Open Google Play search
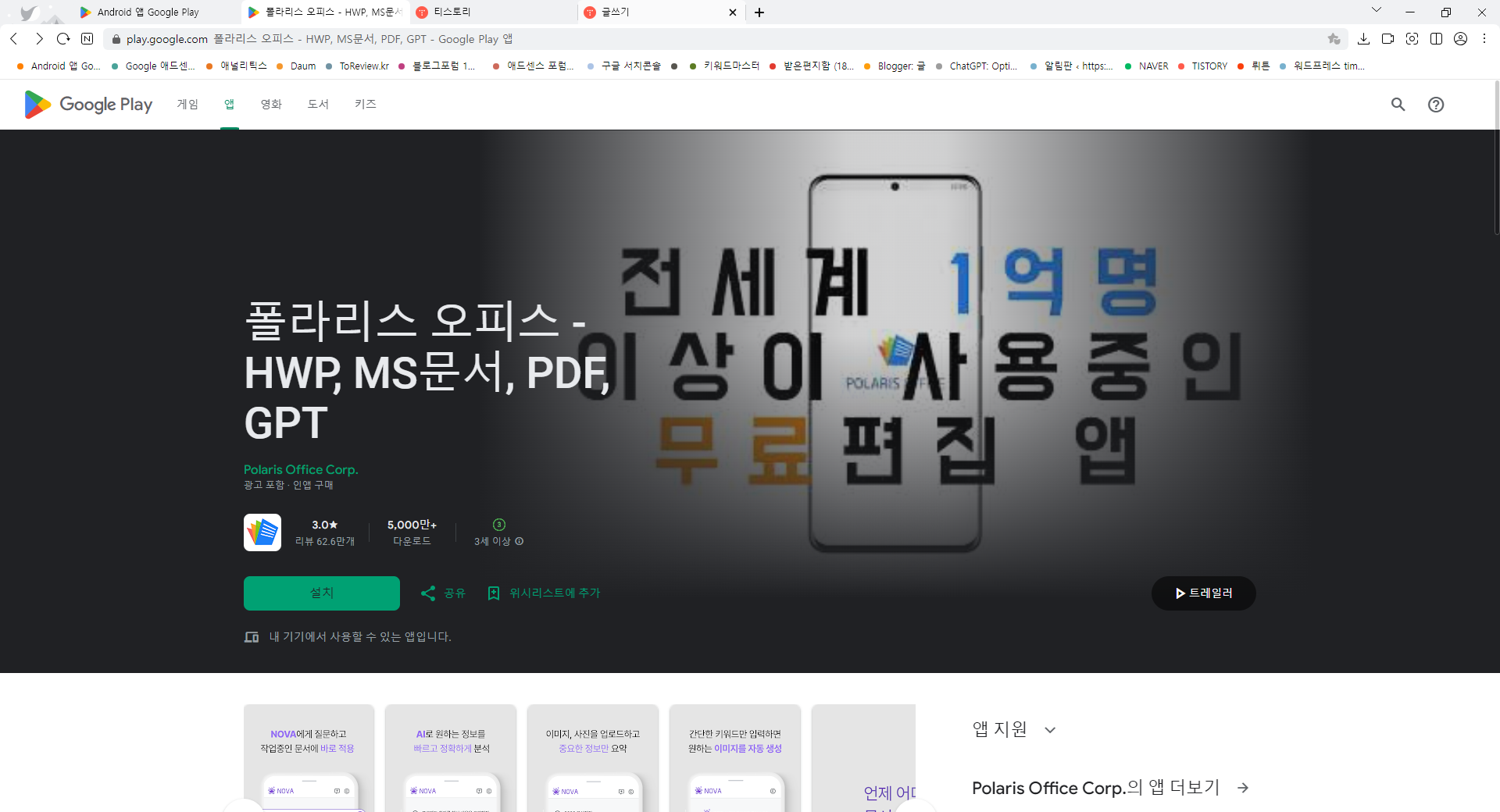This screenshot has width=1500, height=812. (1398, 104)
